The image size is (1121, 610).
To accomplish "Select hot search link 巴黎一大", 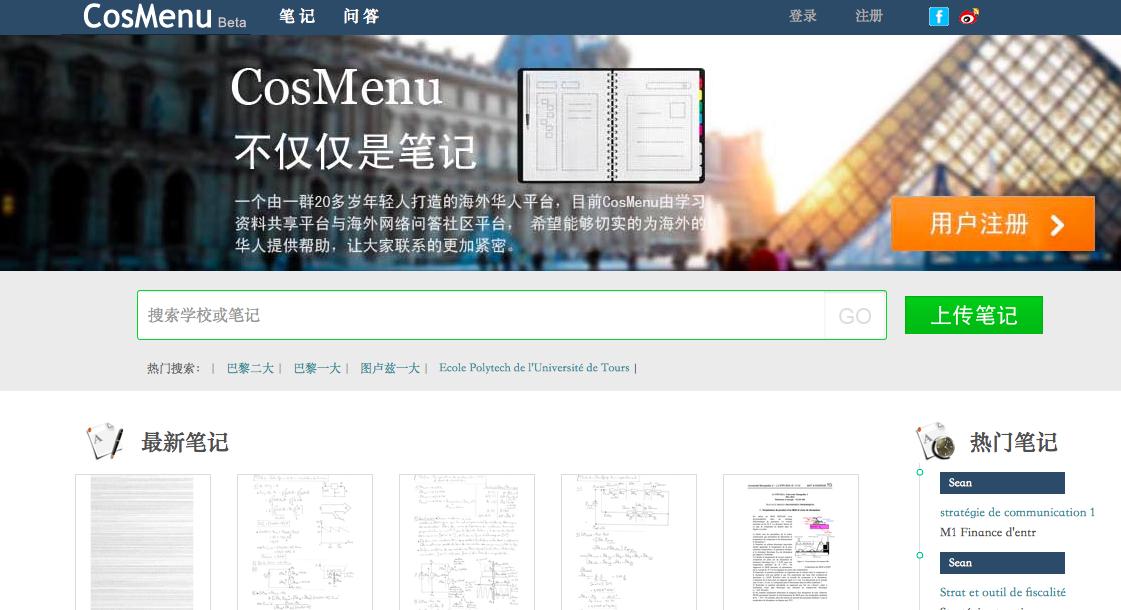I will 317,368.
